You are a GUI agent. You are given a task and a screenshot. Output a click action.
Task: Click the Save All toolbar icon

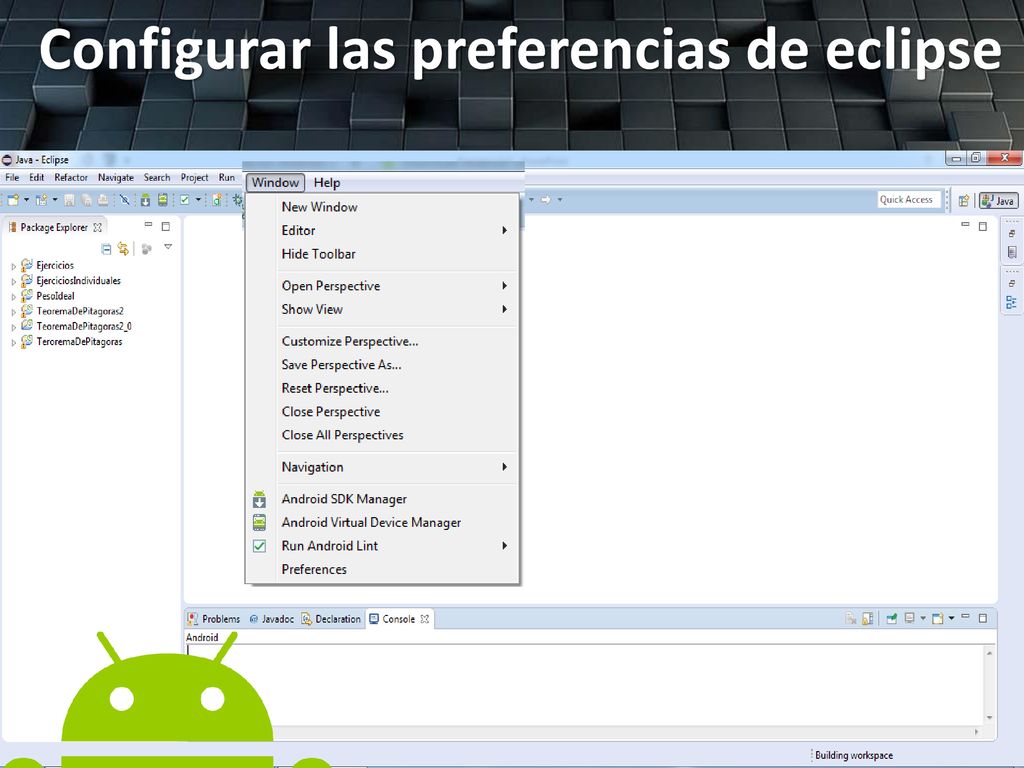86,200
